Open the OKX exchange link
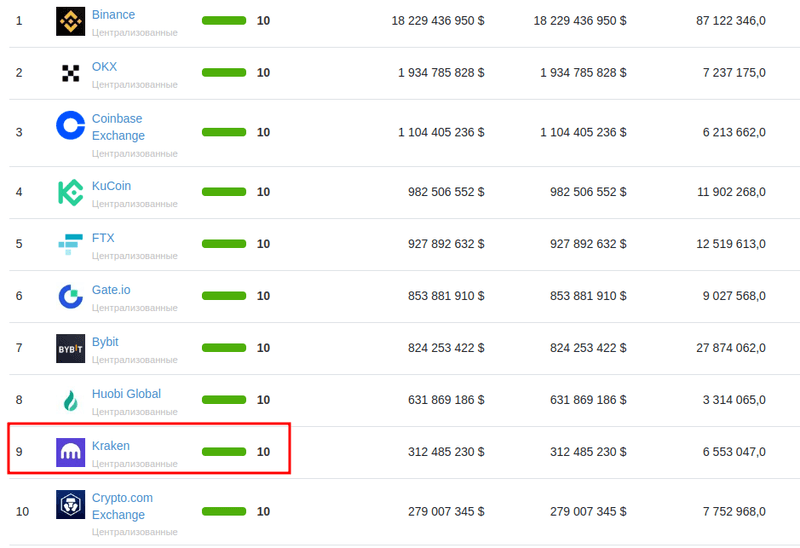The image size is (800, 548). (105, 67)
